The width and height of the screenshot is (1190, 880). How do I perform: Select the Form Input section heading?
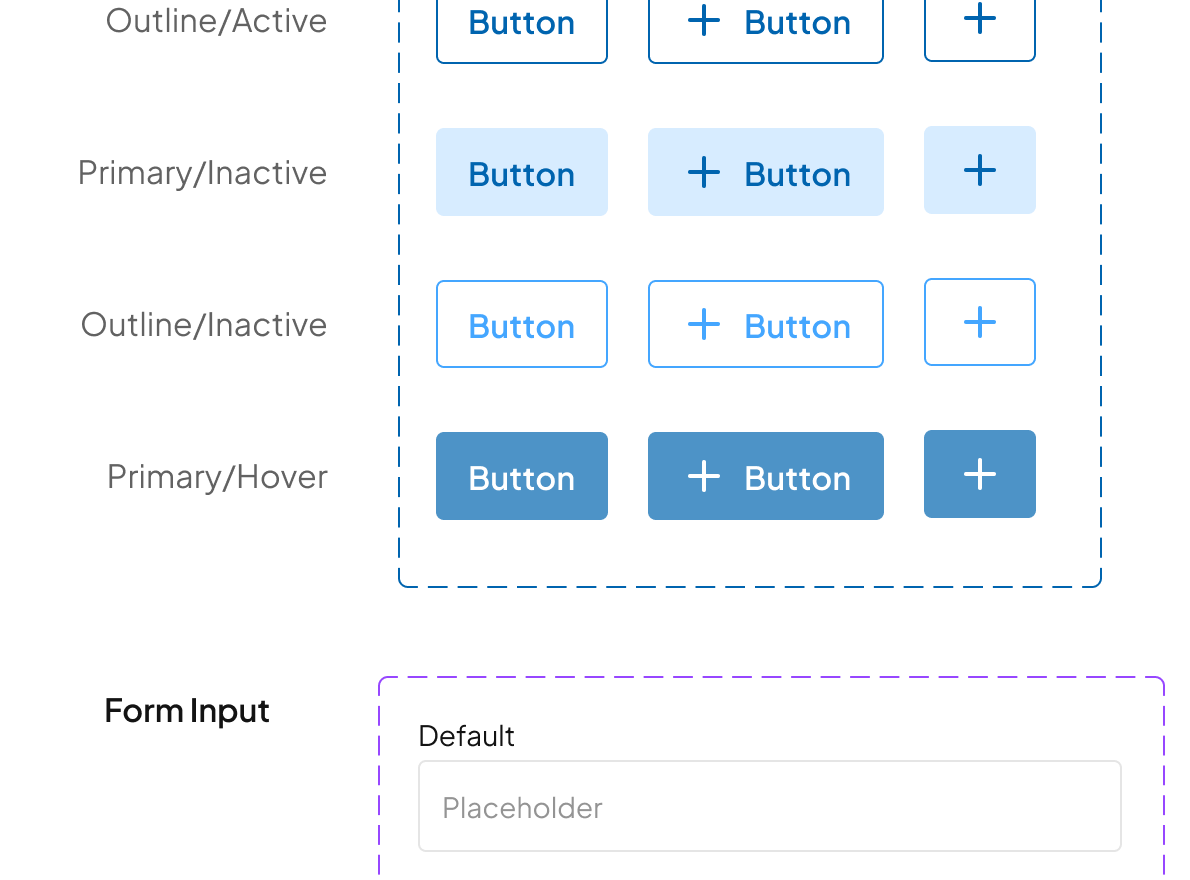pos(187,711)
